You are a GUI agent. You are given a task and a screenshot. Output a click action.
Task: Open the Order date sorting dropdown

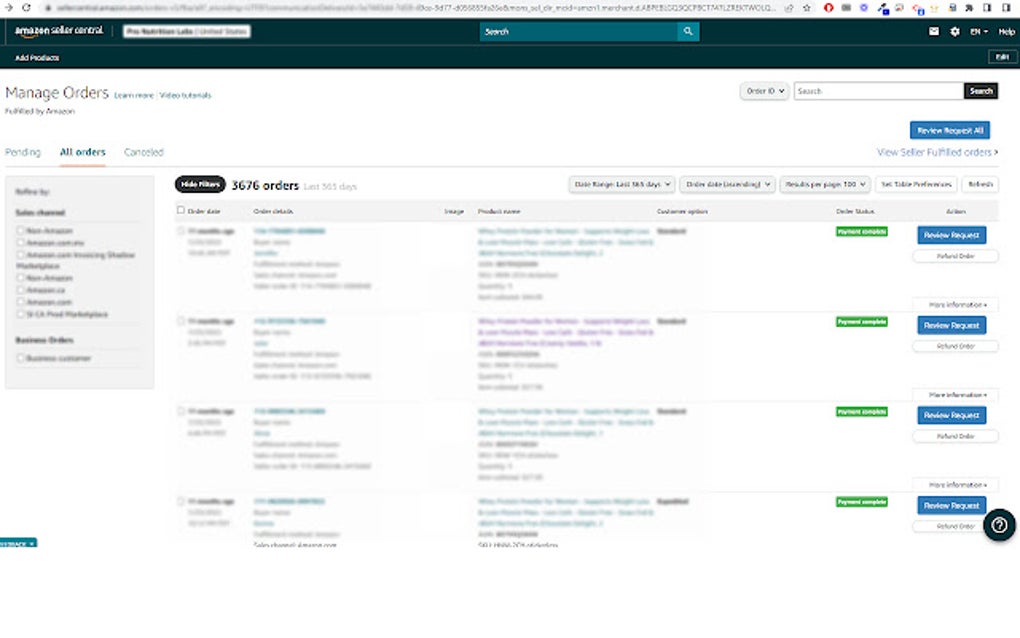[x=727, y=185]
